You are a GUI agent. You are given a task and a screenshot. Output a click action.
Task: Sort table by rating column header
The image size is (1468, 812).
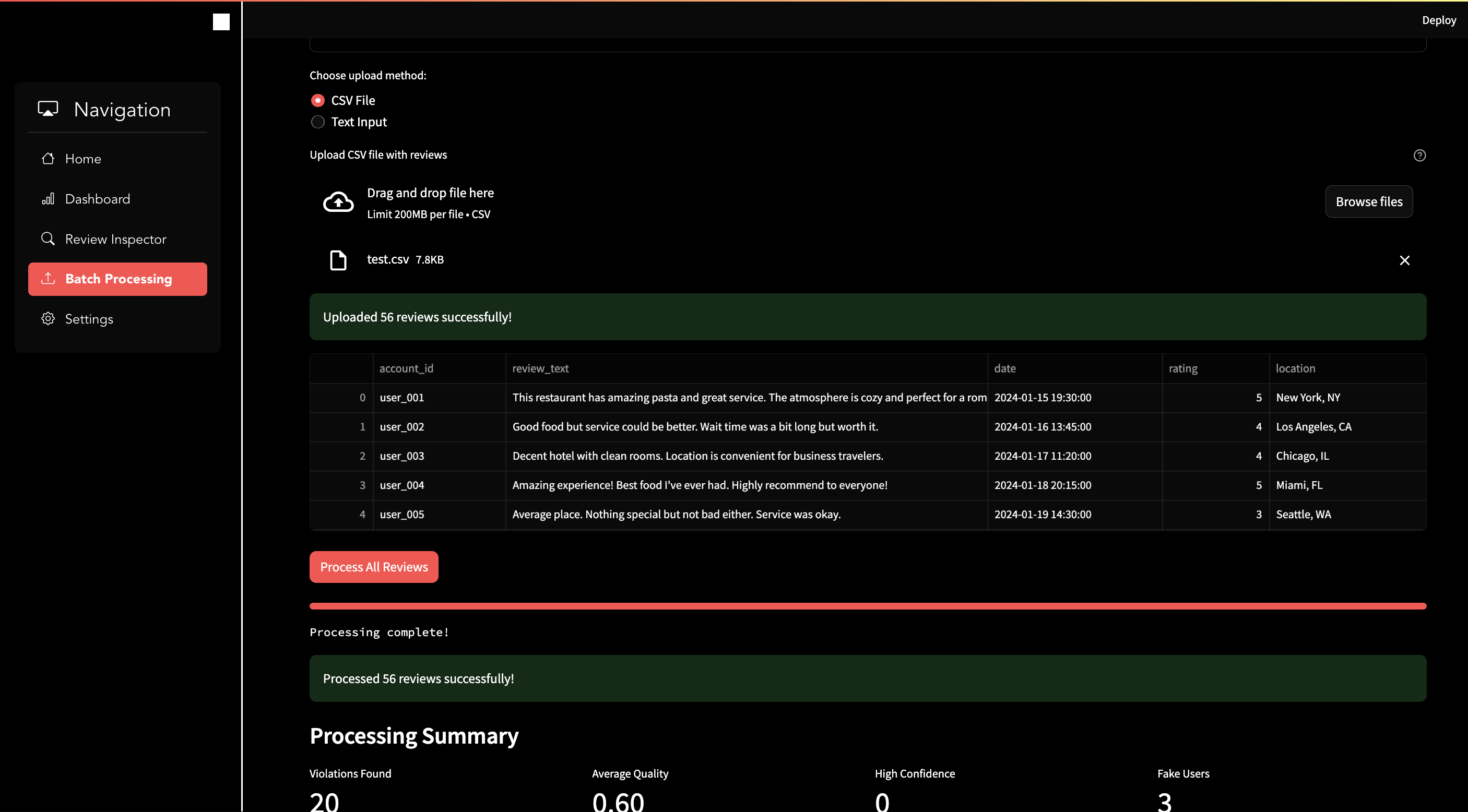pos(1183,368)
